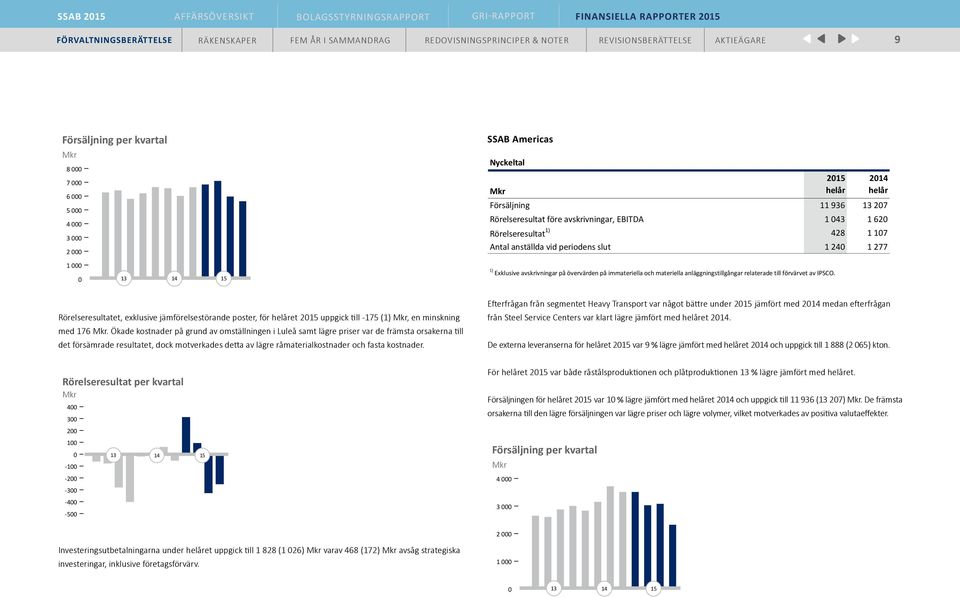This screenshot has height=598, width=960.
Task: Select the Mkr column header in Nyckeltal table
Action: pyautogui.click(x=497, y=191)
